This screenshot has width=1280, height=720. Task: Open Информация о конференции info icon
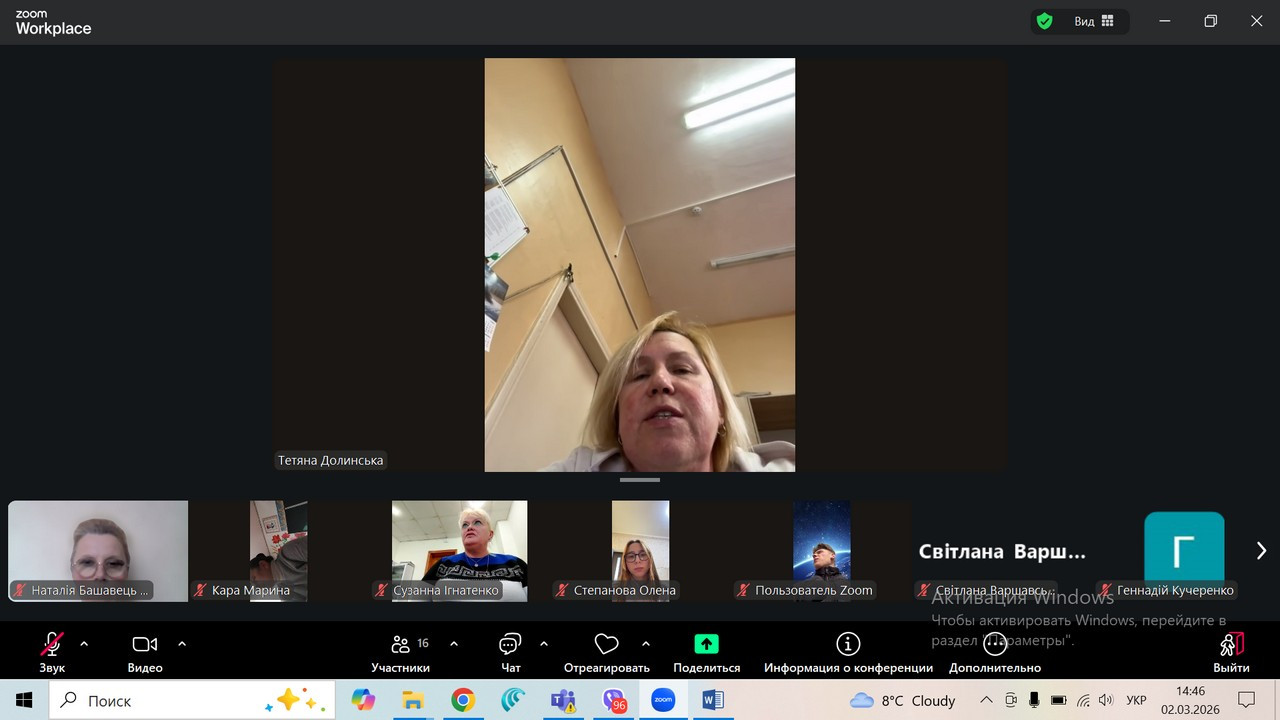click(x=848, y=645)
